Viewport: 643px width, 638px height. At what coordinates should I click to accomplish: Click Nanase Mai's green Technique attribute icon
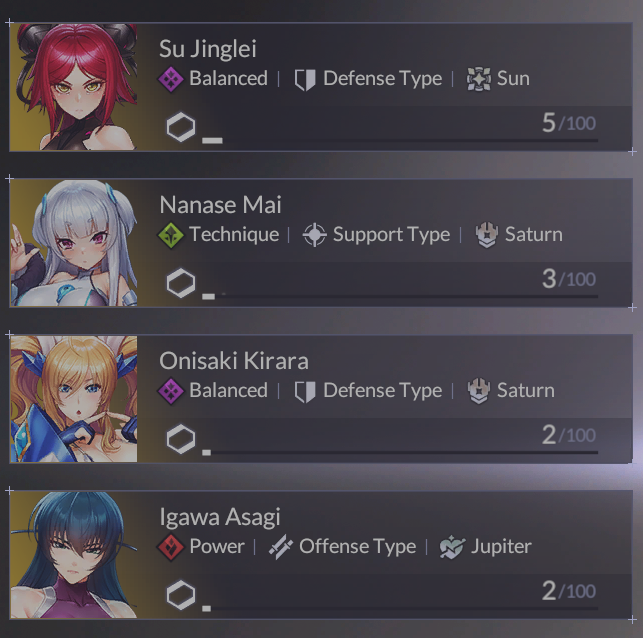click(x=171, y=235)
